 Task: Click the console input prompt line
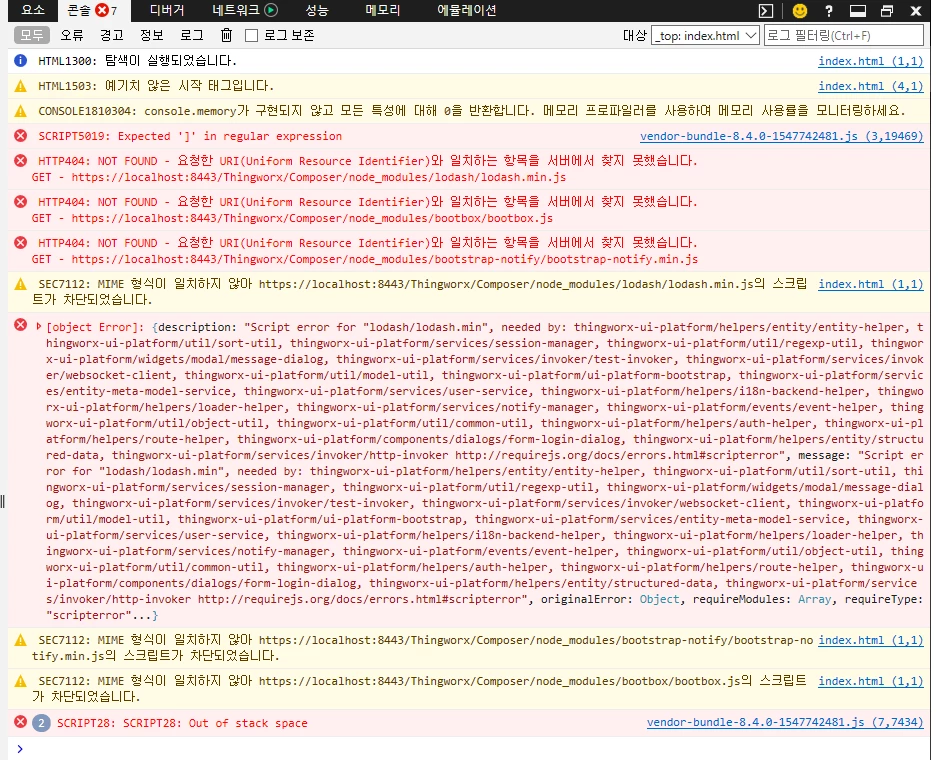click(469, 748)
